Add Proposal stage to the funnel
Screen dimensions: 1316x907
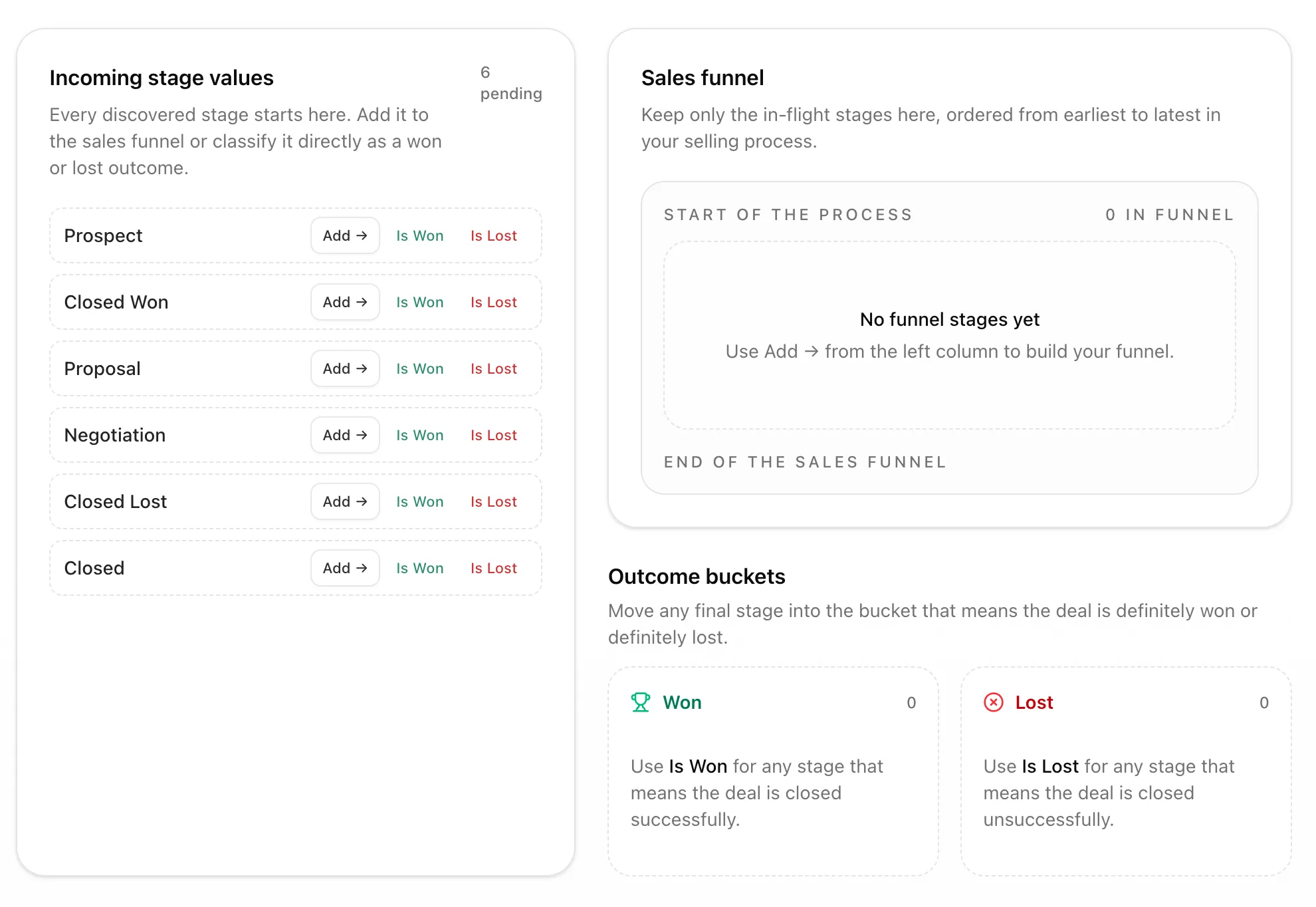(x=345, y=368)
